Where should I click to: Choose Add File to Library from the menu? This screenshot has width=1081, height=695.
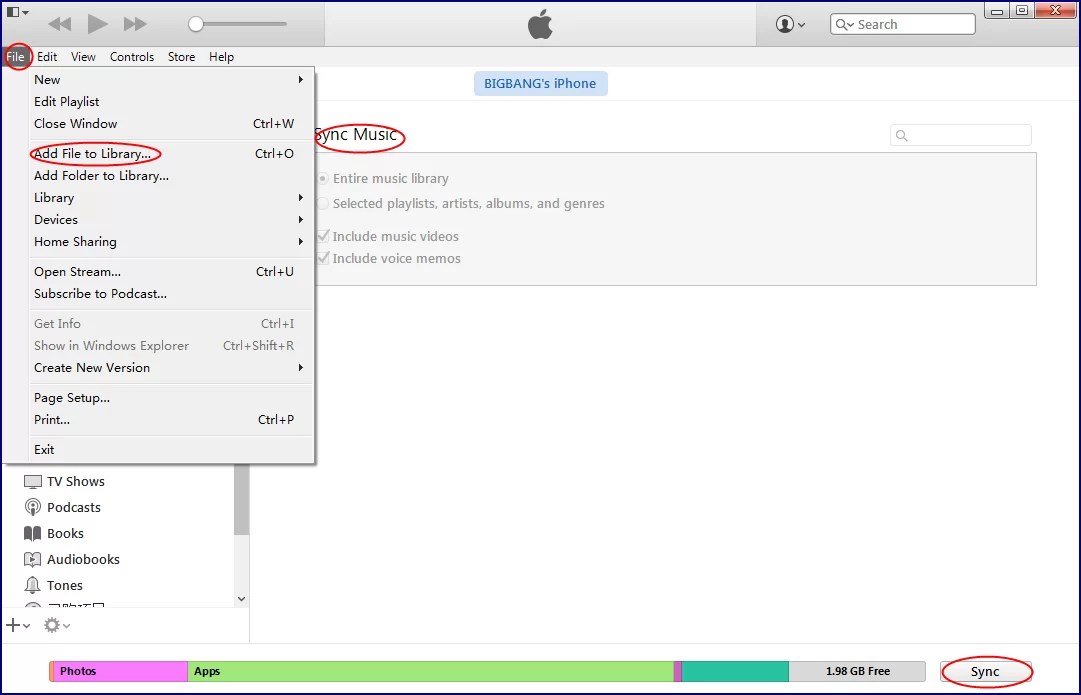94,153
